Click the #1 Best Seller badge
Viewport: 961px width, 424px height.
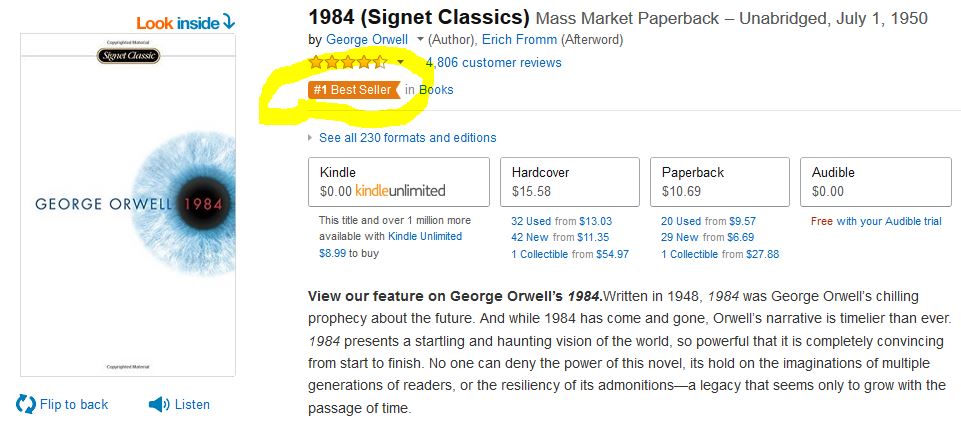353,90
